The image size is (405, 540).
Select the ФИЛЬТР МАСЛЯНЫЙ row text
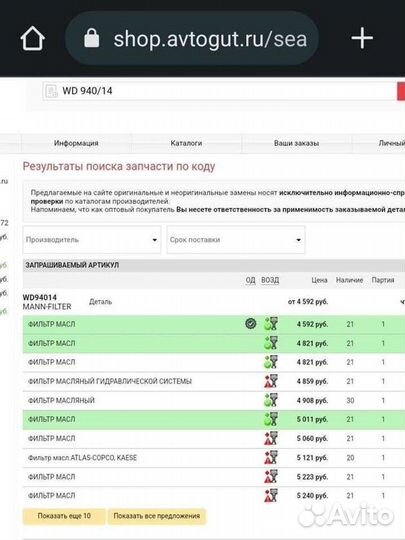pos(61,401)
